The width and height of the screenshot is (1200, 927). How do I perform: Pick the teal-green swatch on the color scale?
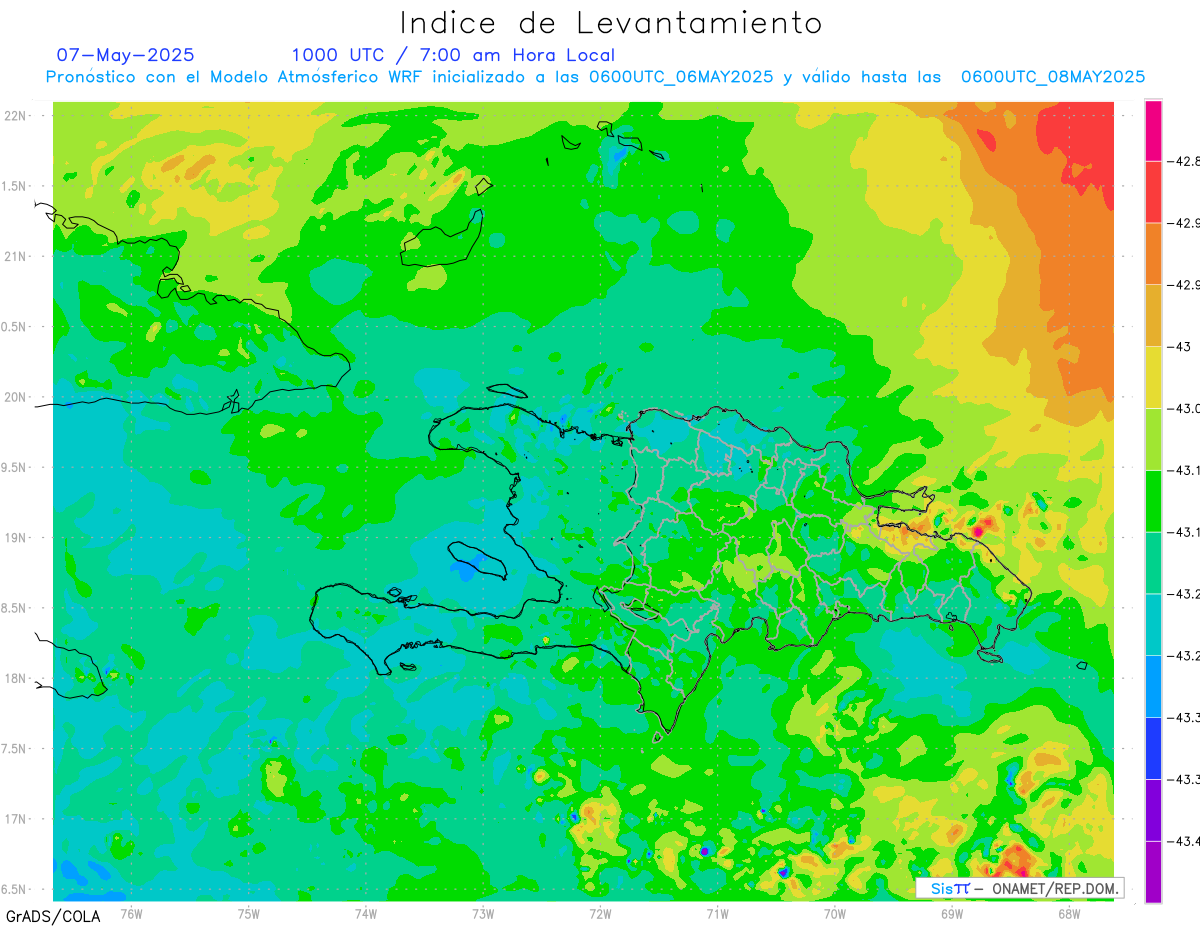tap(1153, 564)
